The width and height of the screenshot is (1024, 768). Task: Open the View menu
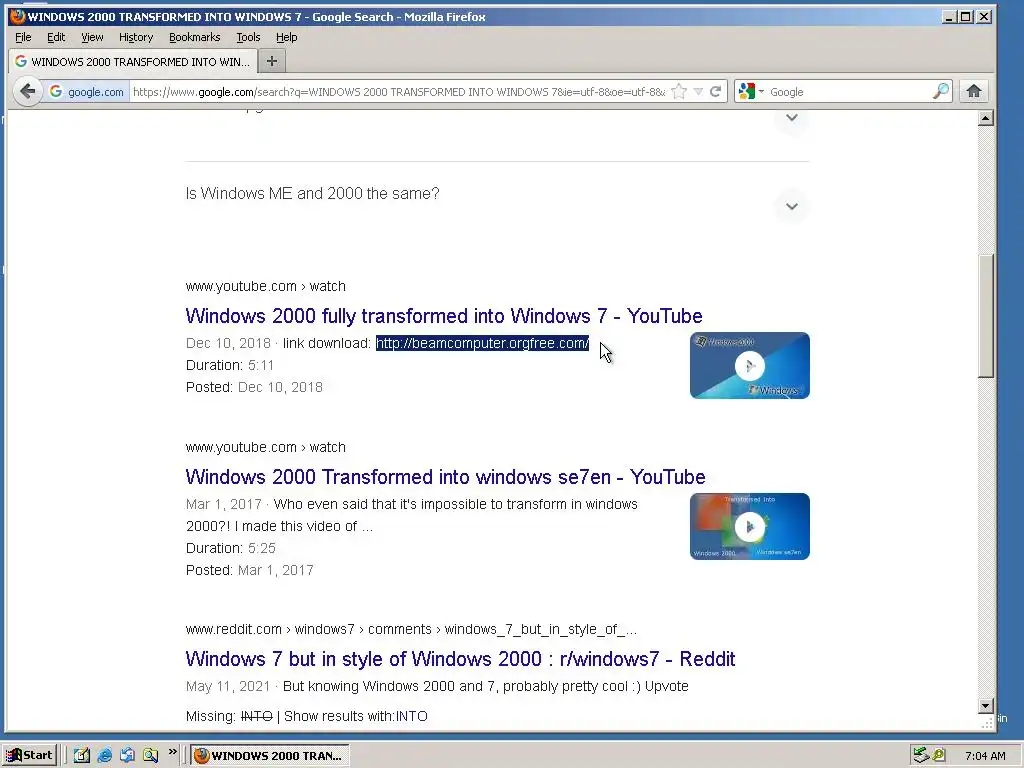tap(92, 37)
